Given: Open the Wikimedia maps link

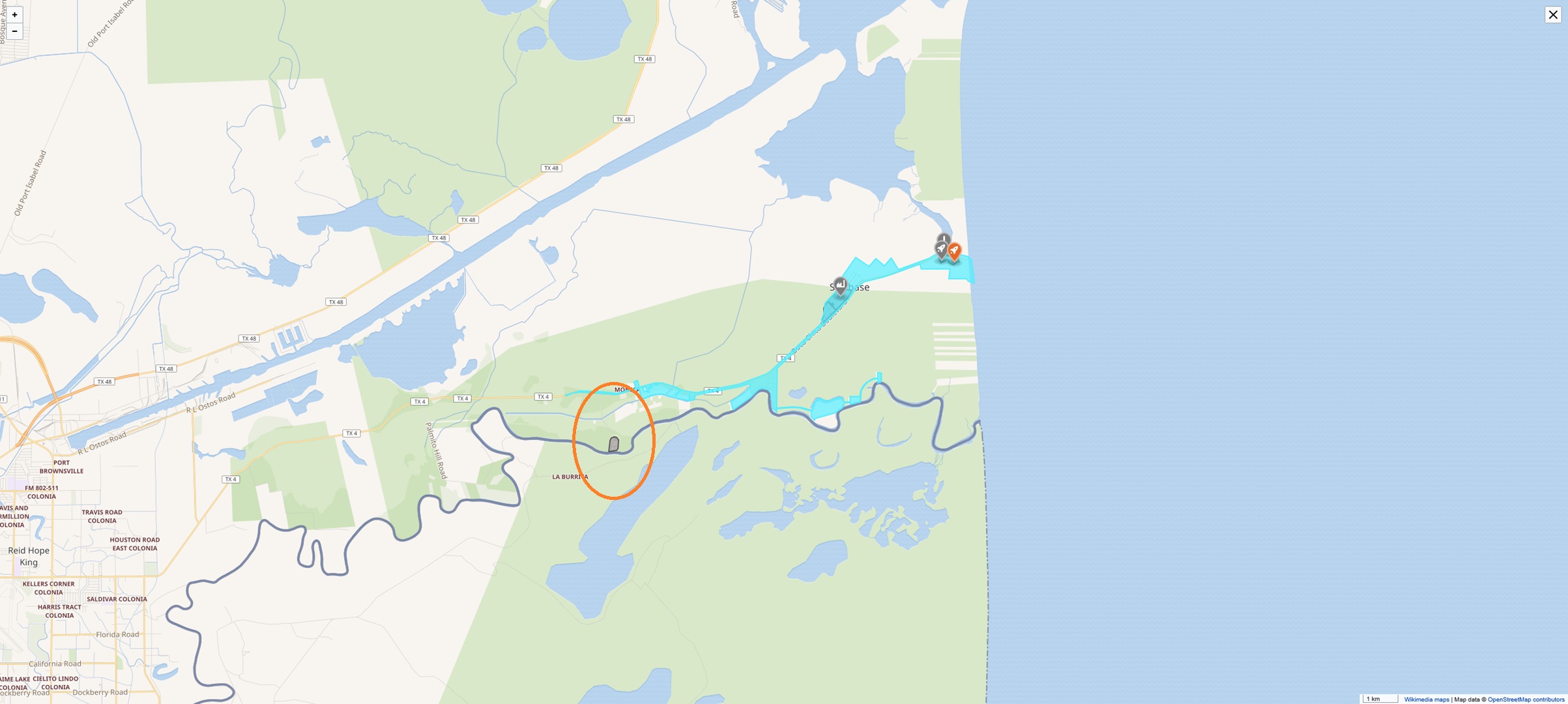Looking at the screenshot, I should click(x=1427, y=699).
